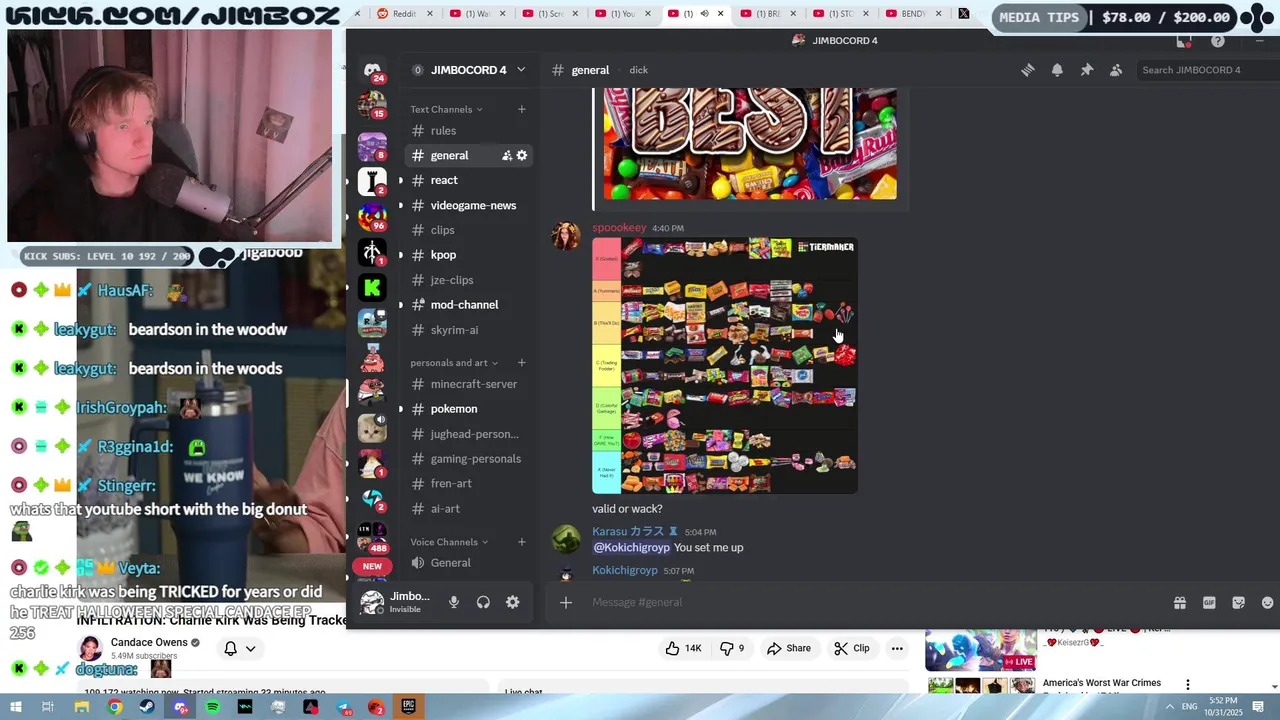Collapse the personals and art category

point(454,363)
